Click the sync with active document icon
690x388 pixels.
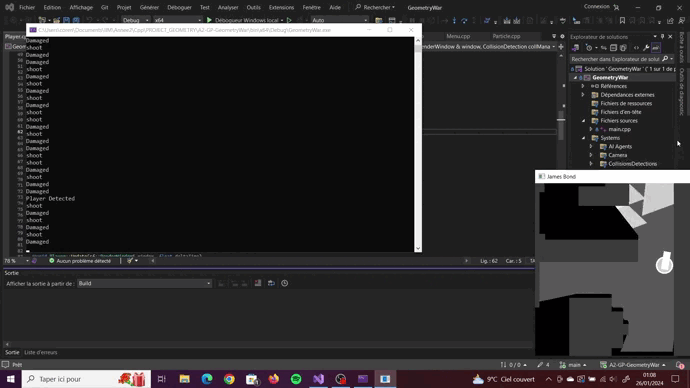[x=604, y=48]
